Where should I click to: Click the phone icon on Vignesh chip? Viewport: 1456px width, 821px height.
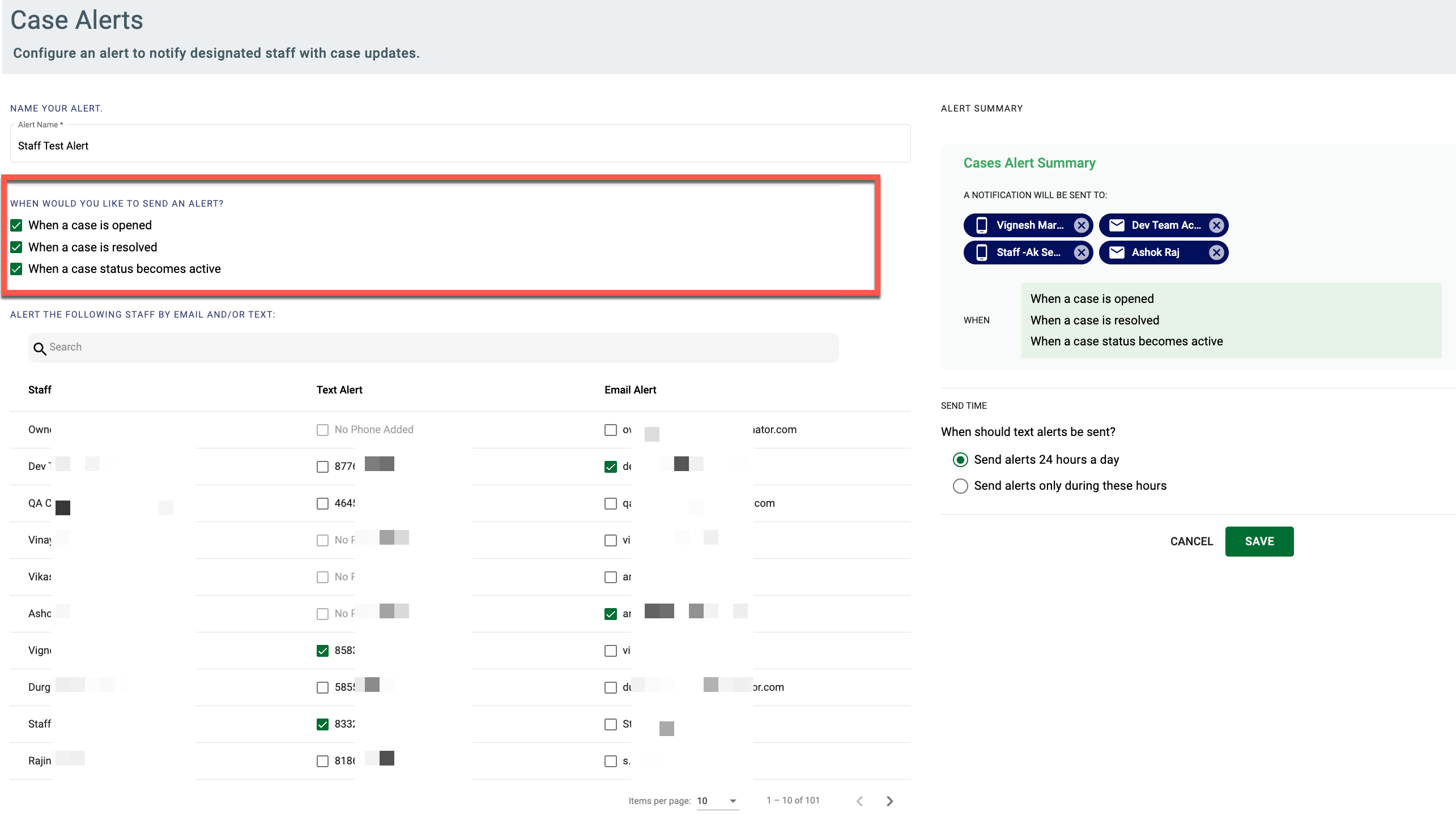click(982, 225)
